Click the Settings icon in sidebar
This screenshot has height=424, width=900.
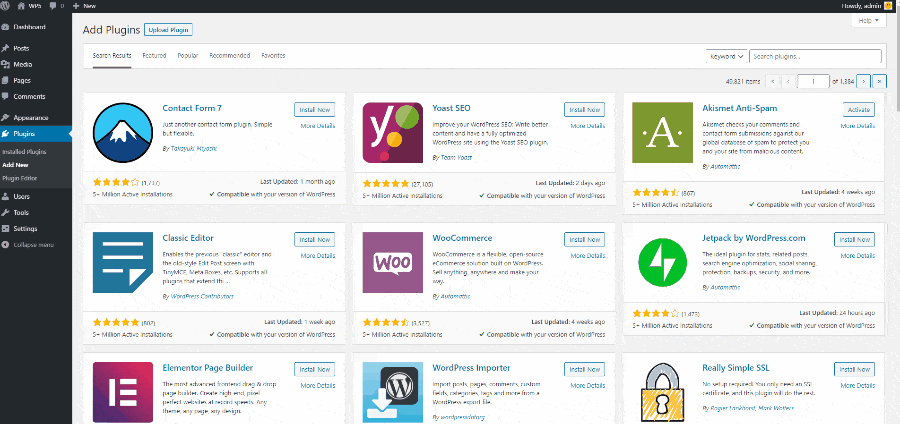5,228
